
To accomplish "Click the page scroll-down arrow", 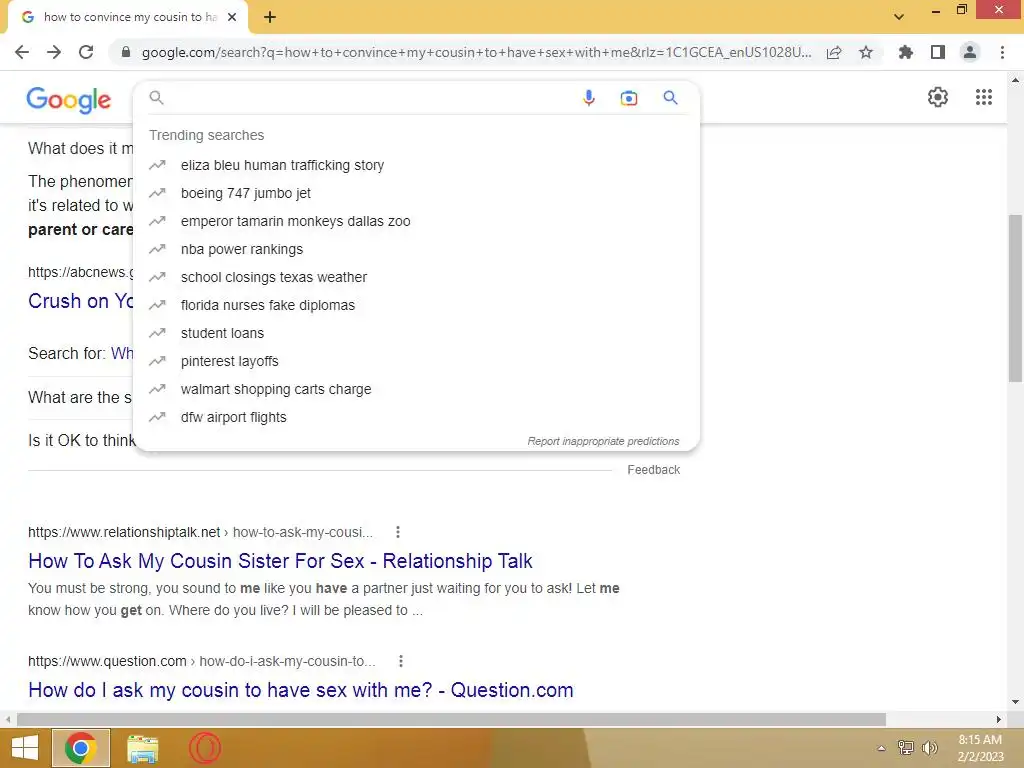I will (x=1015, y=703).
